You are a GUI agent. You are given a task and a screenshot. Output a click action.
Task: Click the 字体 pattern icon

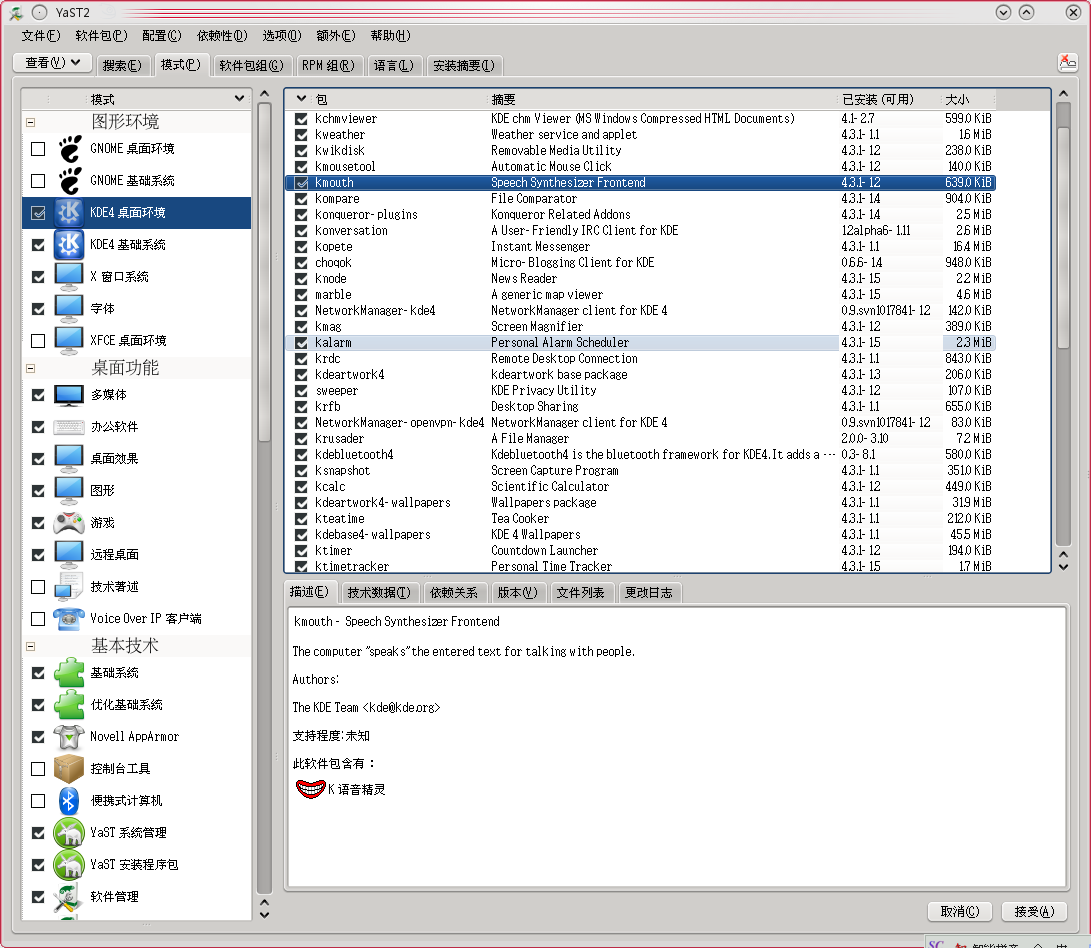69,309
